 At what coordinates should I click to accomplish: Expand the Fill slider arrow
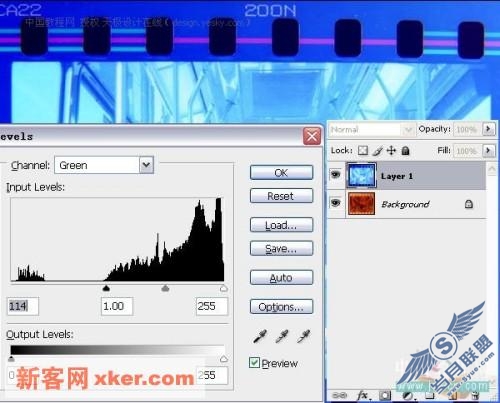click(488, 151)
